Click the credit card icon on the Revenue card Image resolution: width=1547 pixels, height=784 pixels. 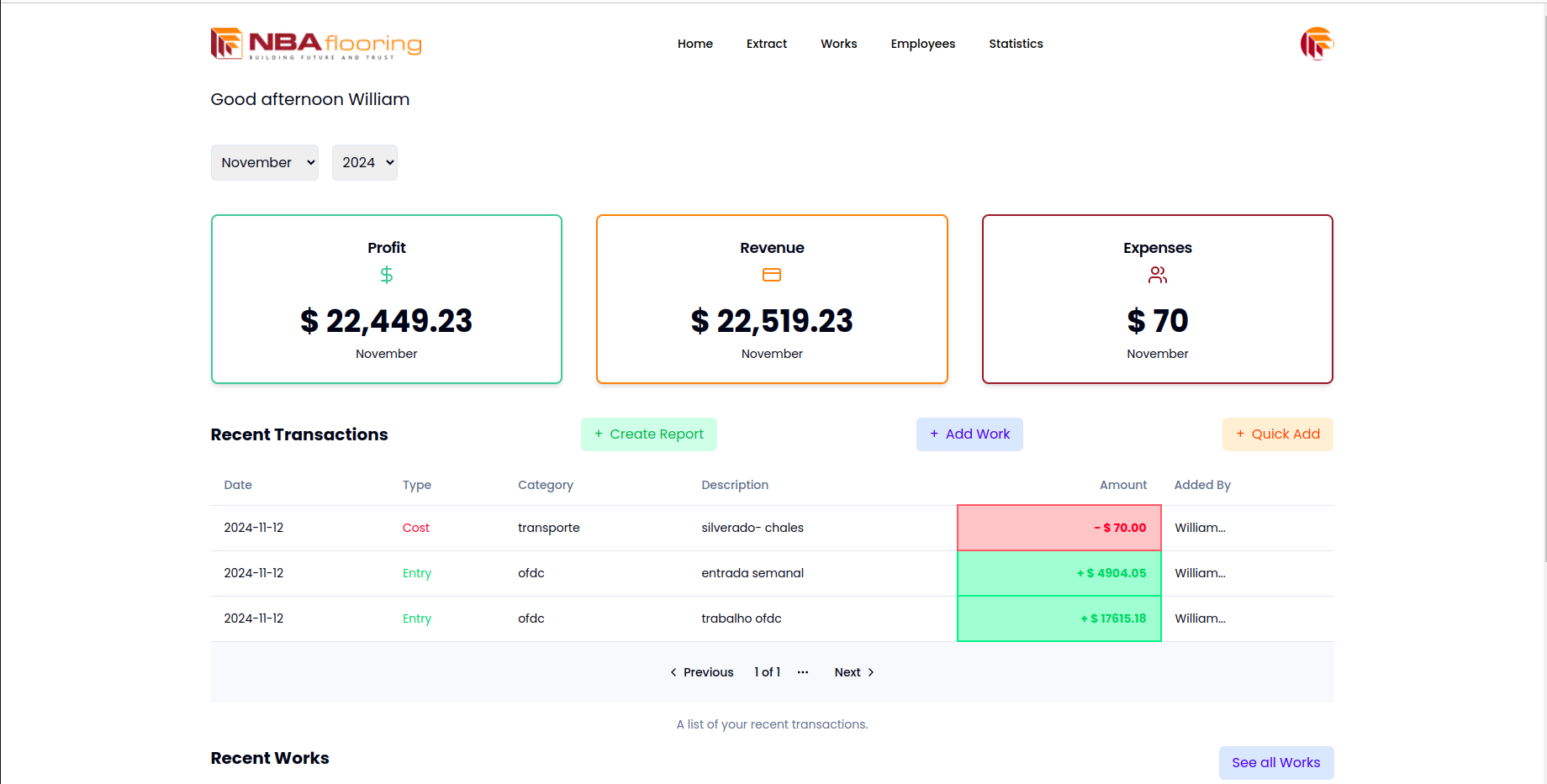pos(772,274)
